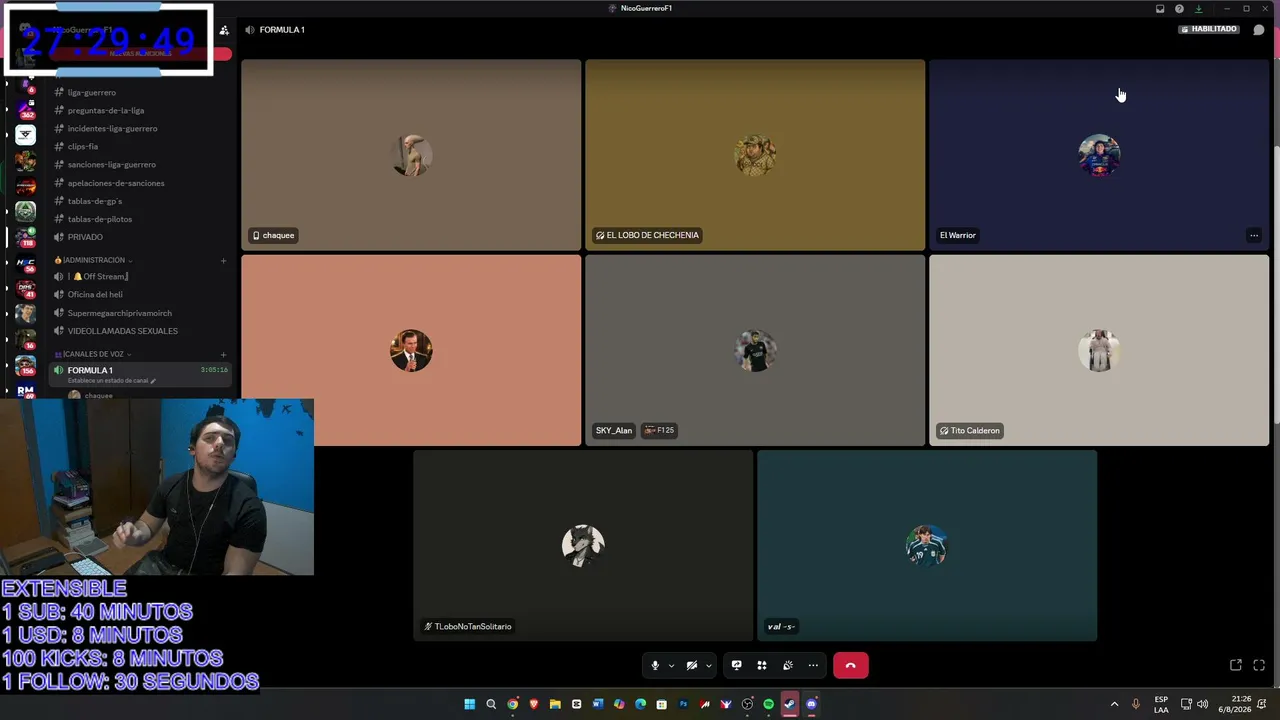Add channel to CANALES DE VOZ category
This screenshot has height=720, width=1280.
[223, 354]
